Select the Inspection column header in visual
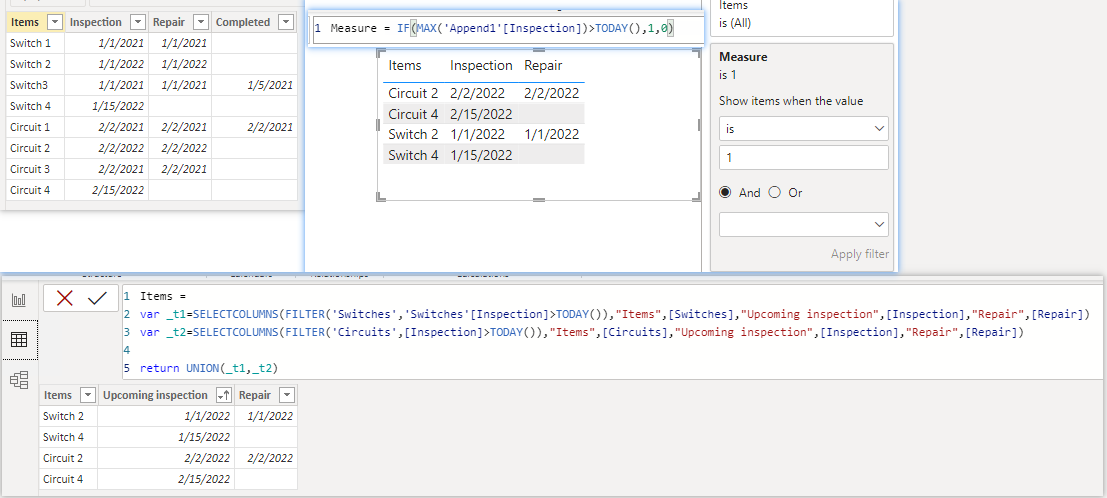This screenshot has height=498, width=1107. 481,66
